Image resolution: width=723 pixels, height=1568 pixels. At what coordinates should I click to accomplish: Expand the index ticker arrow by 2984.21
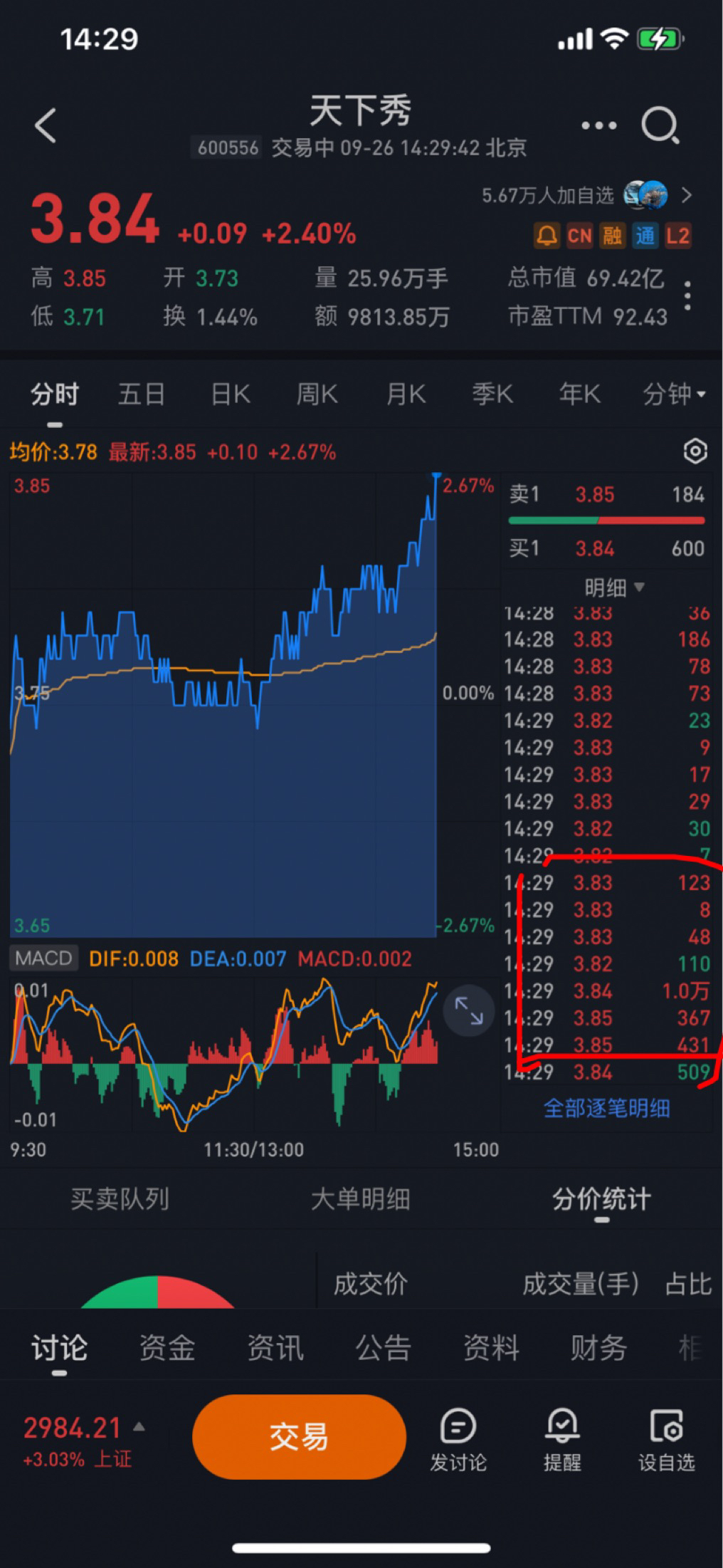(x=139, y=1428)
